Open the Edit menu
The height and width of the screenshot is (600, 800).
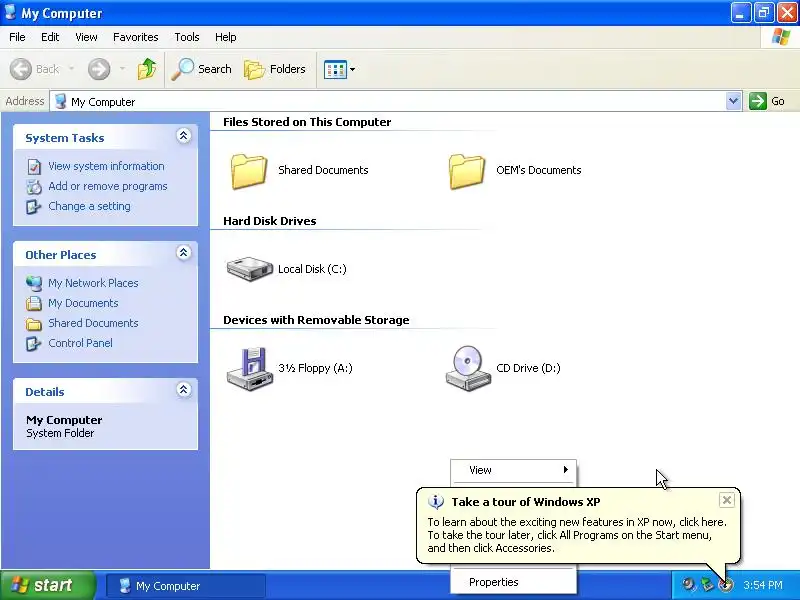pos(50,37)
